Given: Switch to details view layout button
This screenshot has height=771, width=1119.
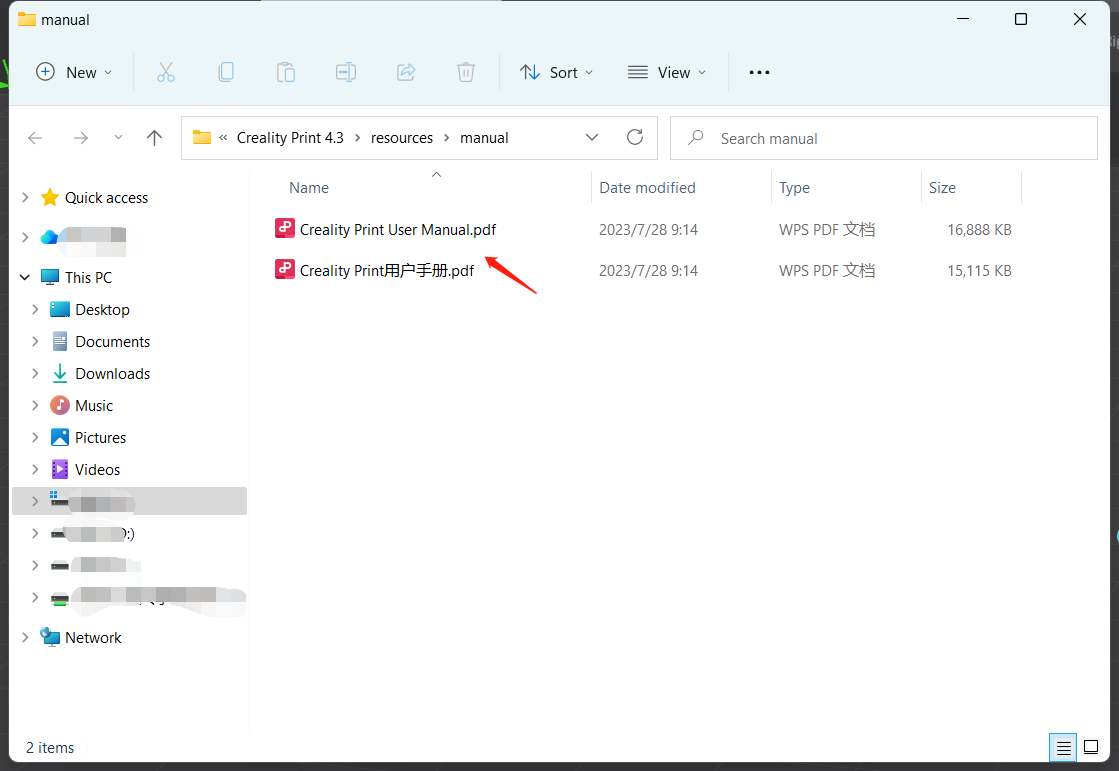Looking at the screenshot, I should pyautogui.click(x=1063, y=747).
